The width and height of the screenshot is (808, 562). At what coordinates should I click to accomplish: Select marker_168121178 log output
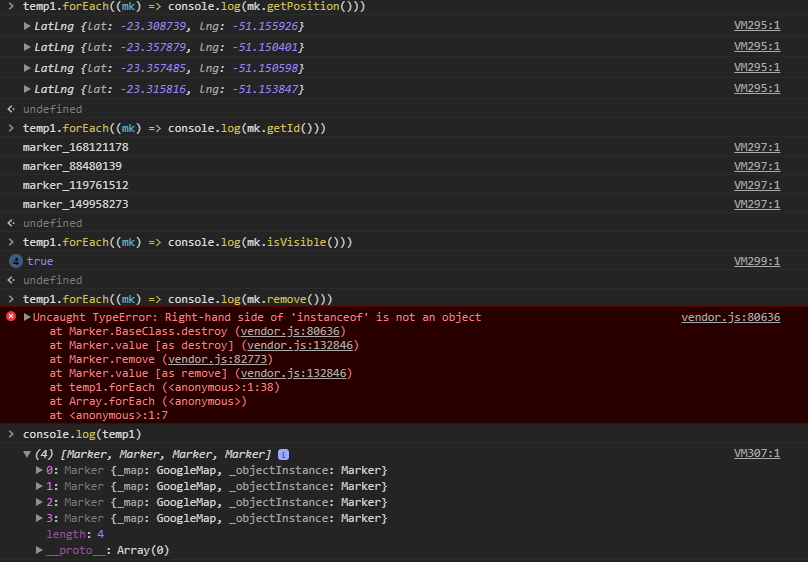[75, 147]
